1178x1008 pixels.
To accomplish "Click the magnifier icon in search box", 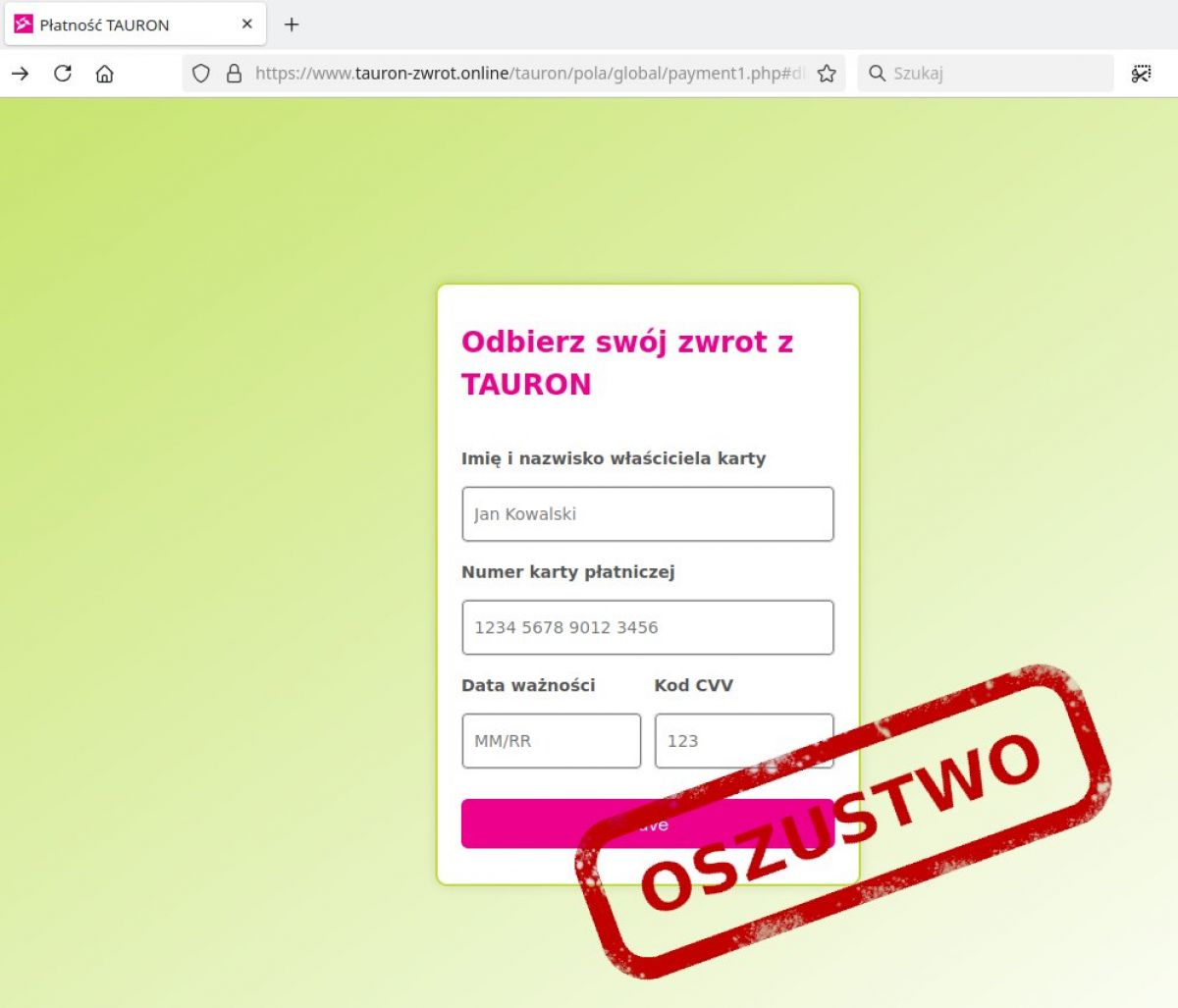I will (x=878, y=74).
